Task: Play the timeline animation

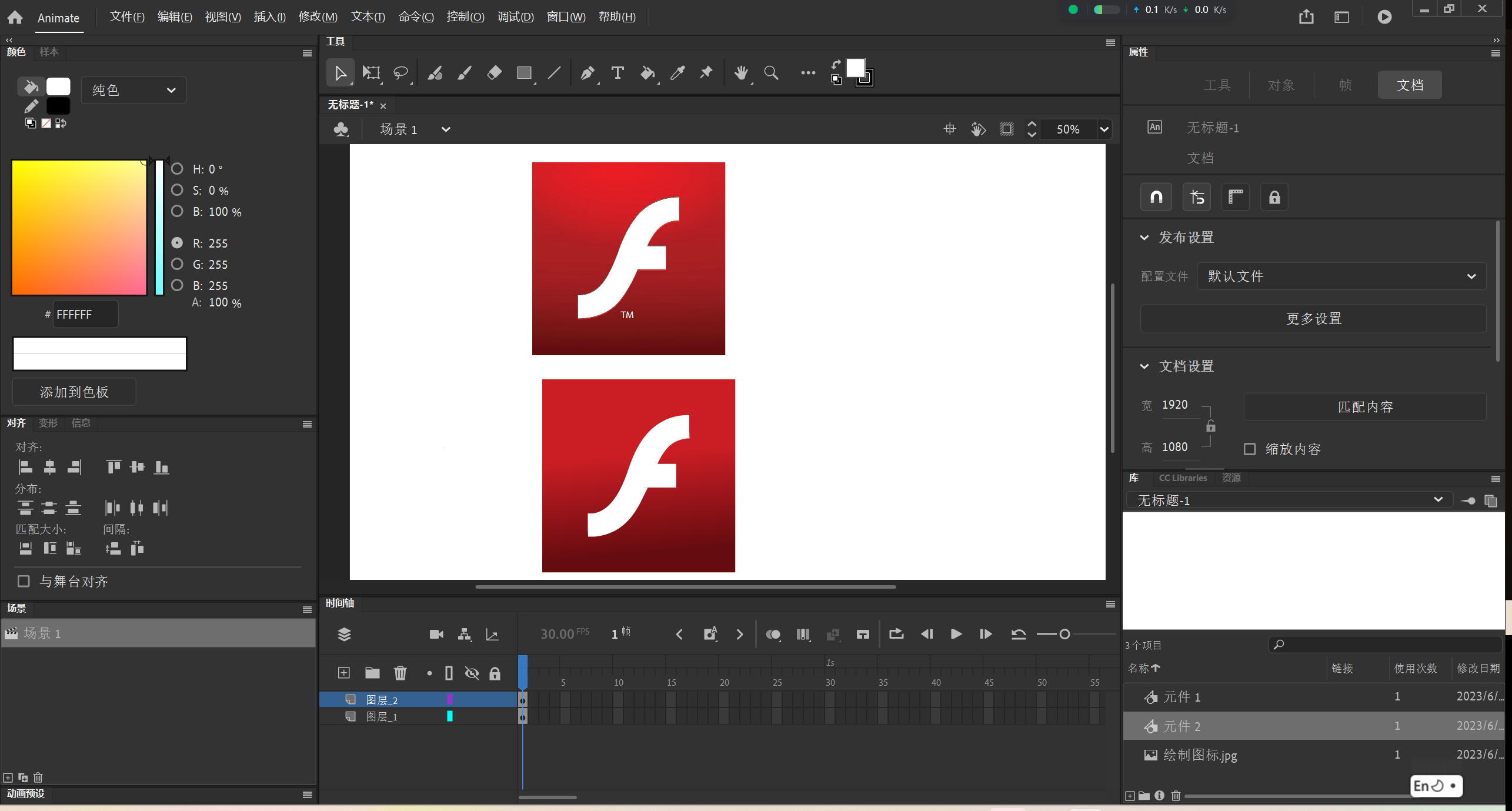Action: coord(956,634)
